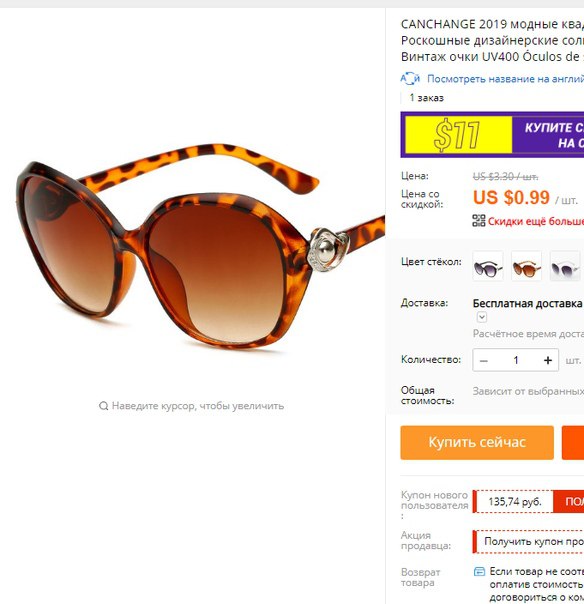
Task: Click the magnifier icon below the product photo
Action: click(x=103, y=406)
